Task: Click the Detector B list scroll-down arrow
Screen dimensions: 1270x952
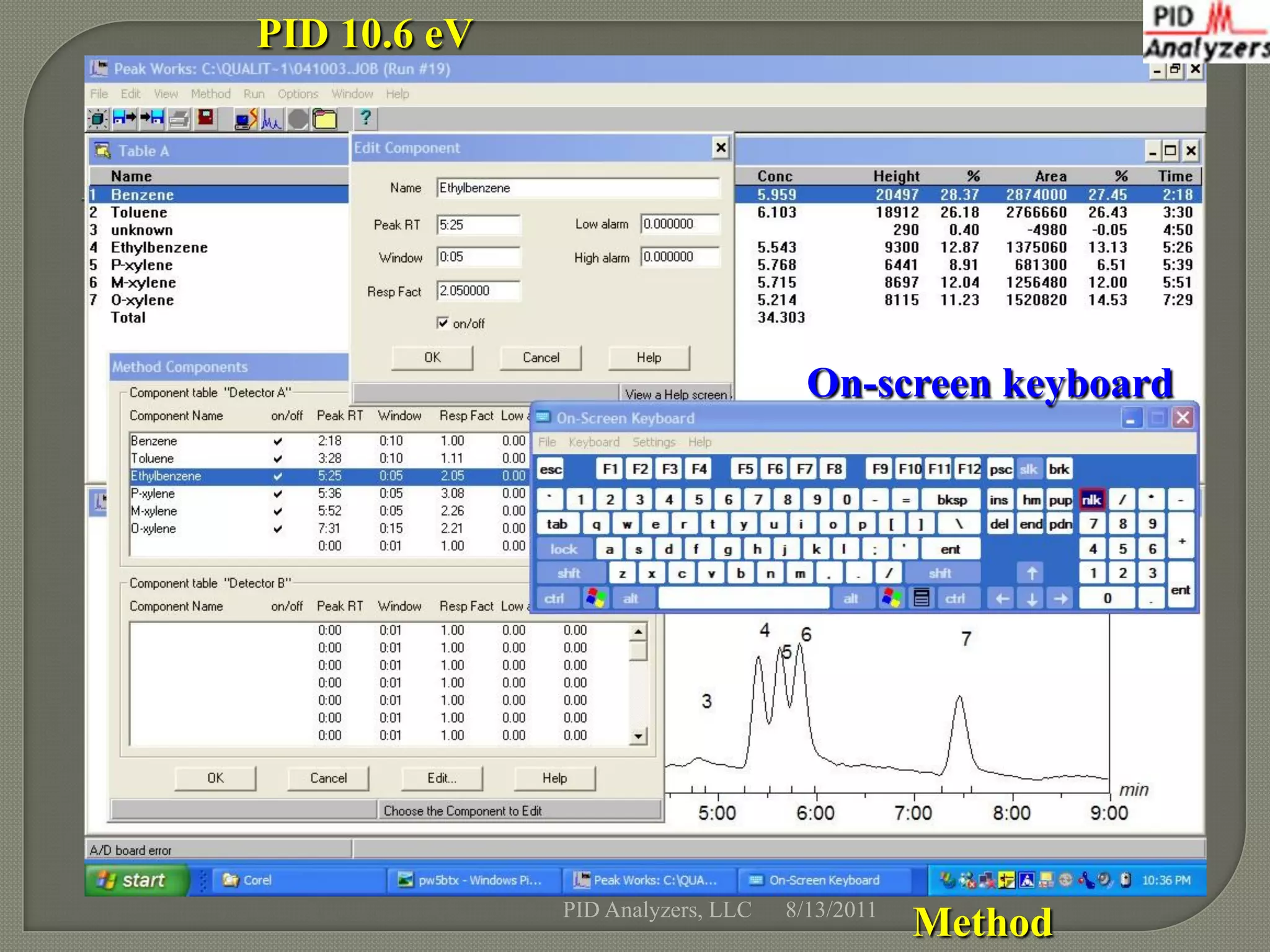Action: (x=638, y=736)
